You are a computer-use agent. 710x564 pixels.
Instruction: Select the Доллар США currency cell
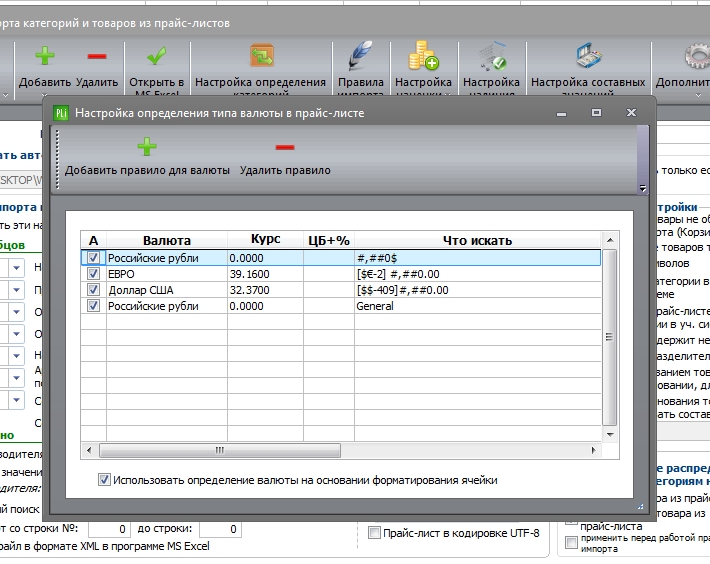tap(167, 290)
